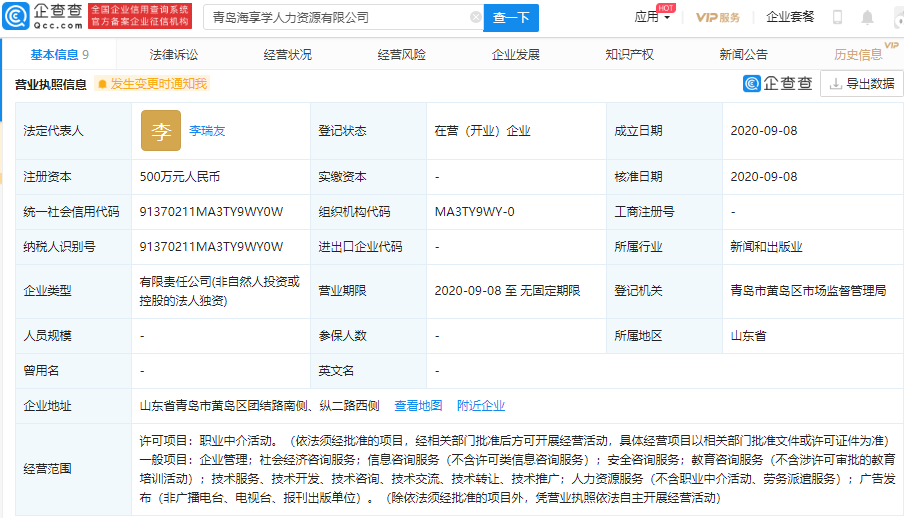Click region value 山东省

coord(748,336)
